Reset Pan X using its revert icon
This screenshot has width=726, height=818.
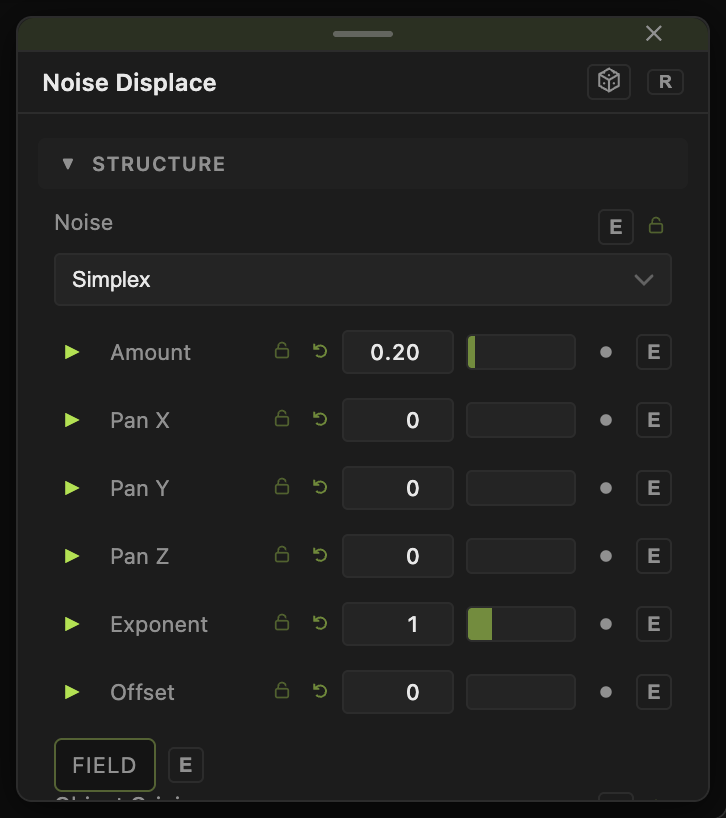tap(320, 419)
